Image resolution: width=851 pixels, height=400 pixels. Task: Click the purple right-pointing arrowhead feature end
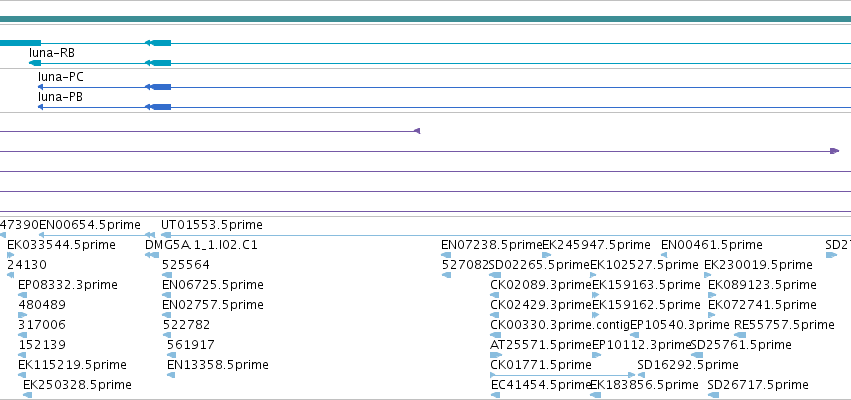[835, 151]
